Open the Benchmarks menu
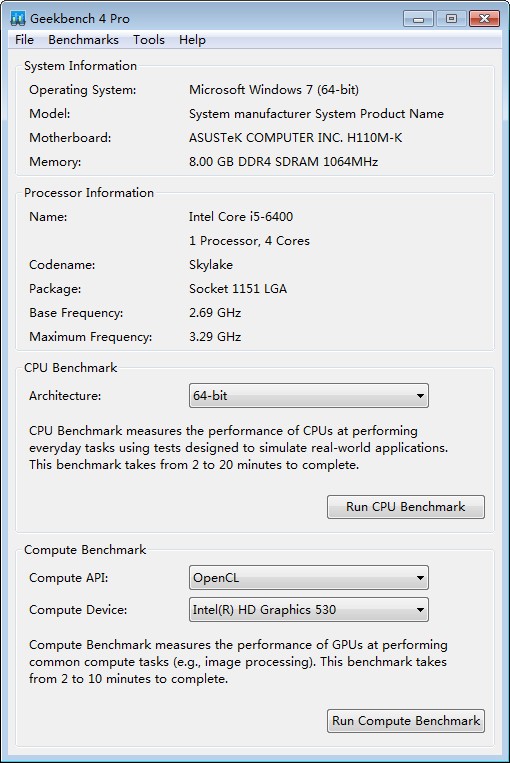Screen dimensions: 510x763 tap(83, 40)
